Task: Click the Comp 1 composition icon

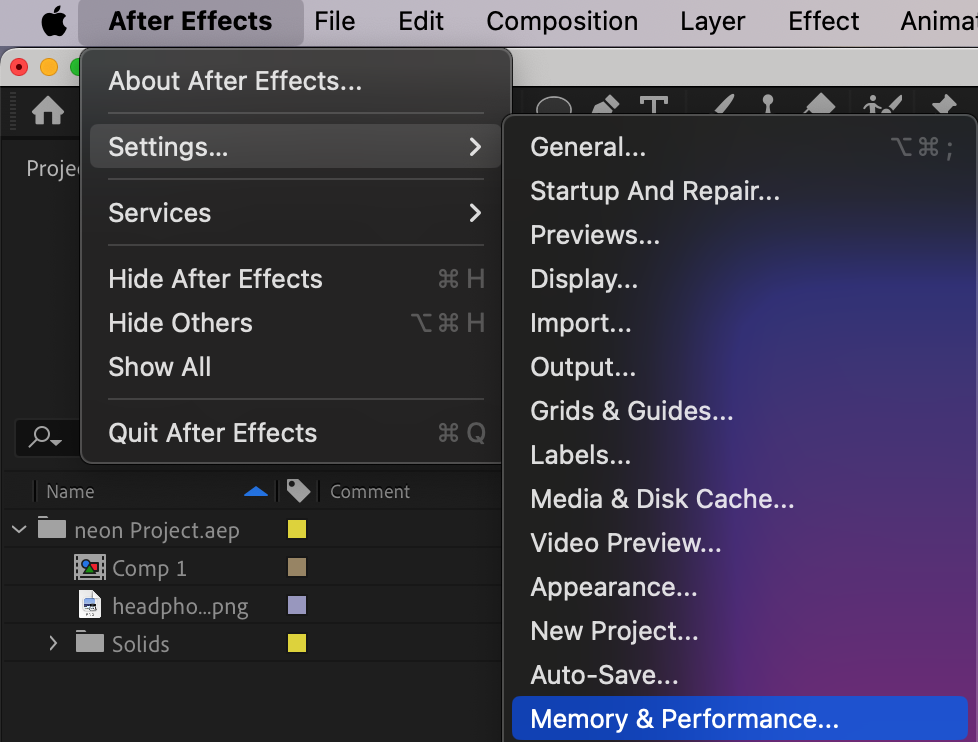Action: tap(90, 567)
